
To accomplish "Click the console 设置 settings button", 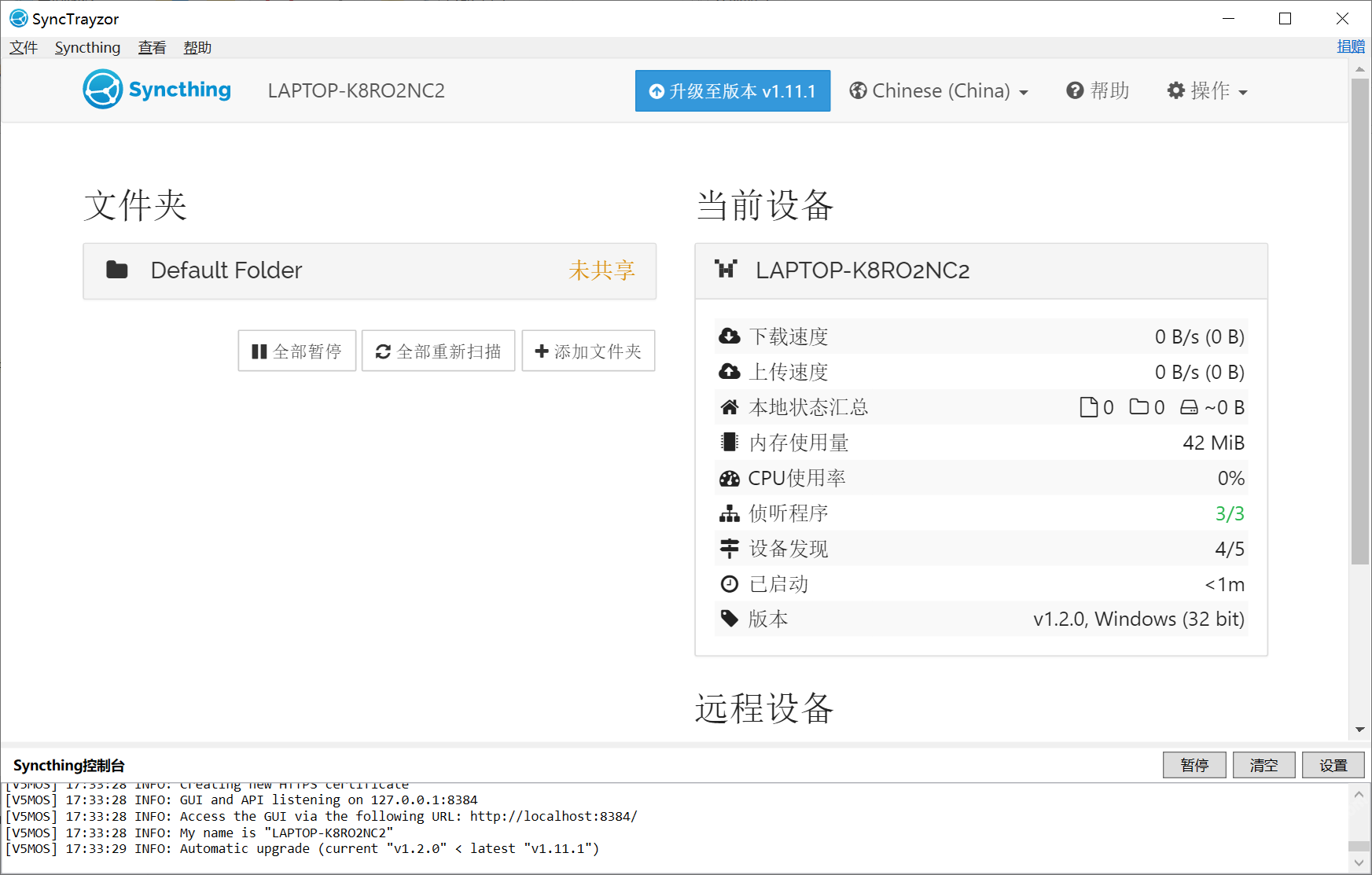I will point(1333,765).
